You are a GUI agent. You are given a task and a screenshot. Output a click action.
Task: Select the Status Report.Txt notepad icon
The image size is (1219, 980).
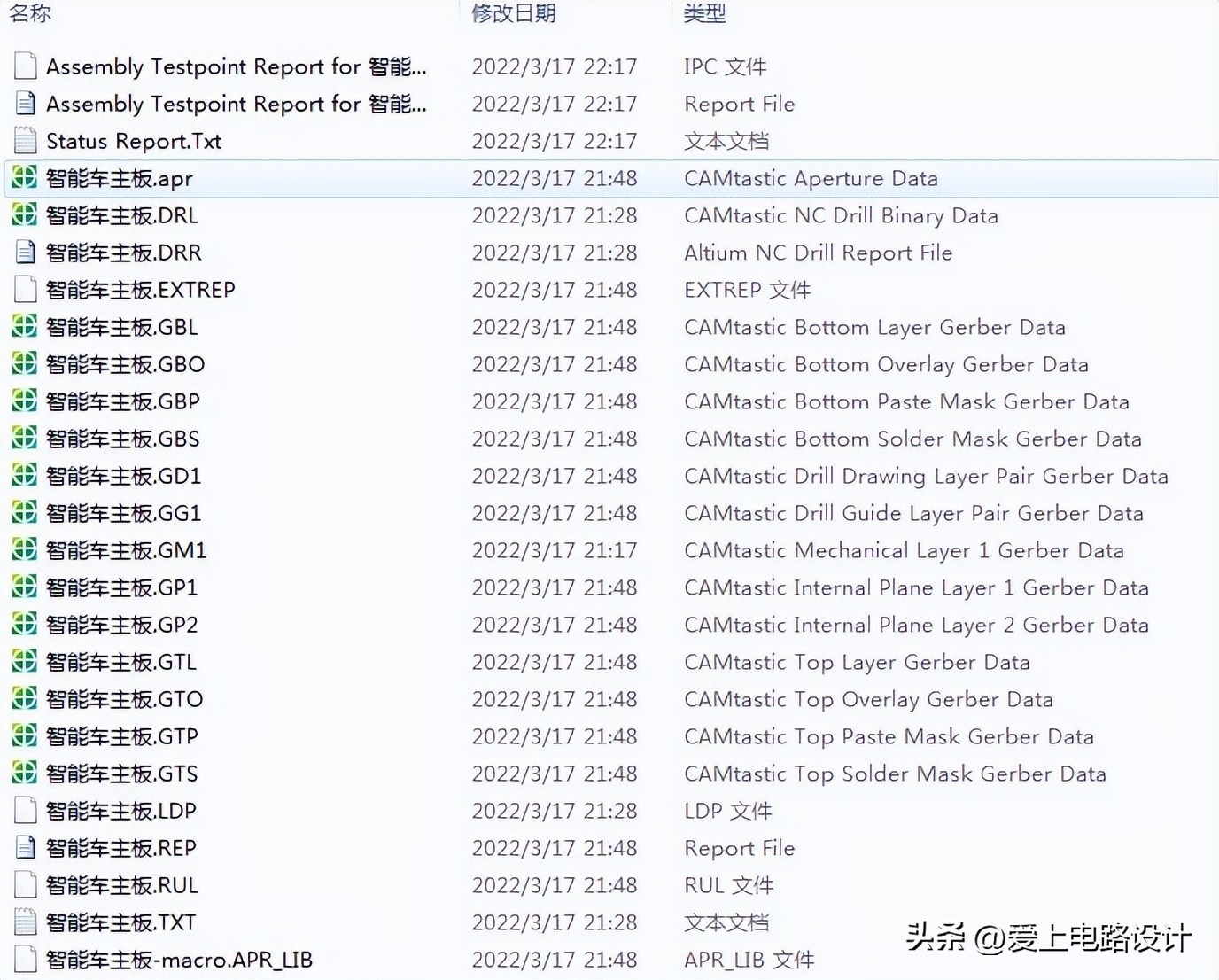coord(25,141)
